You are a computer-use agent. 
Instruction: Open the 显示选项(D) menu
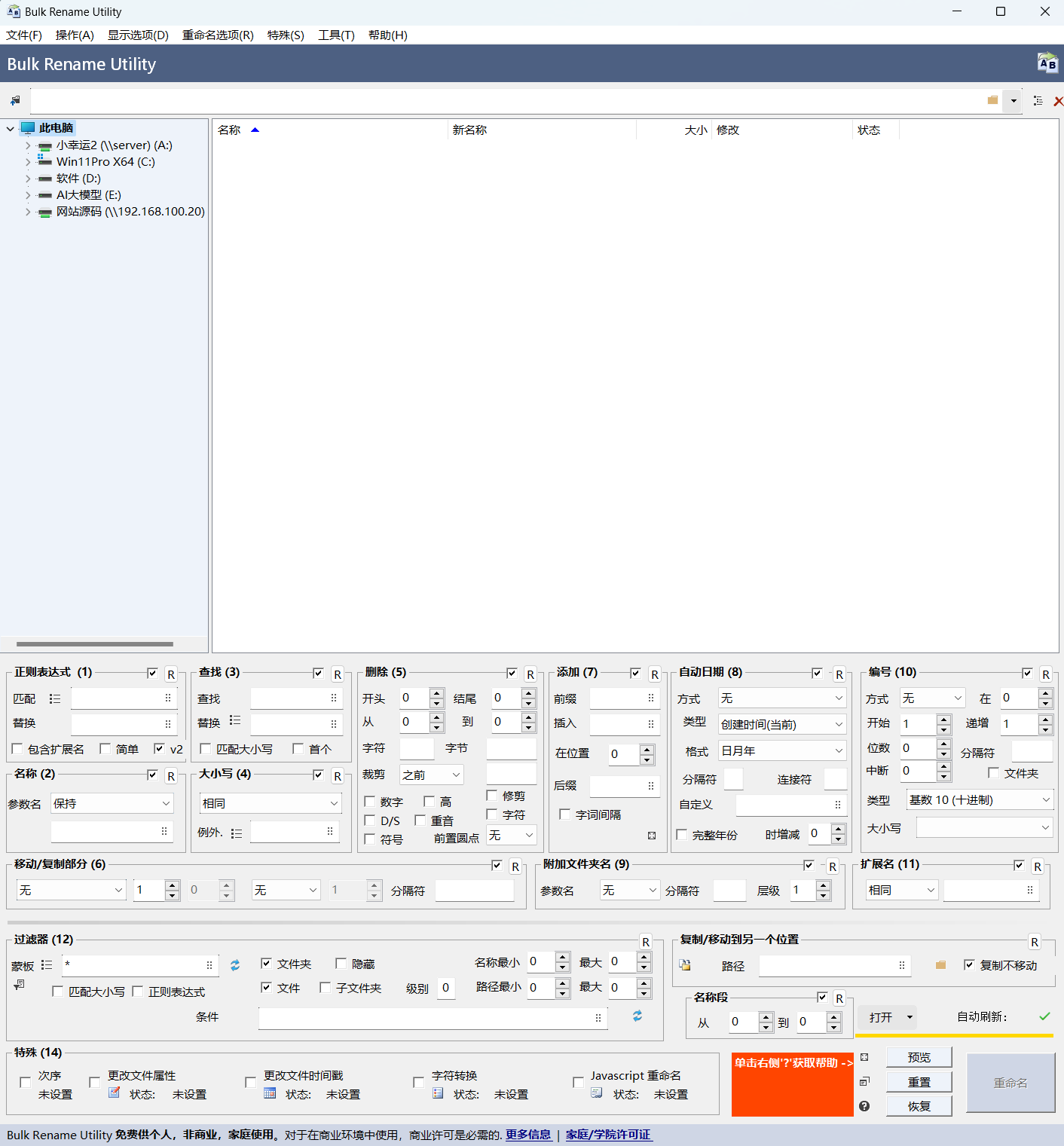(138, 35)
